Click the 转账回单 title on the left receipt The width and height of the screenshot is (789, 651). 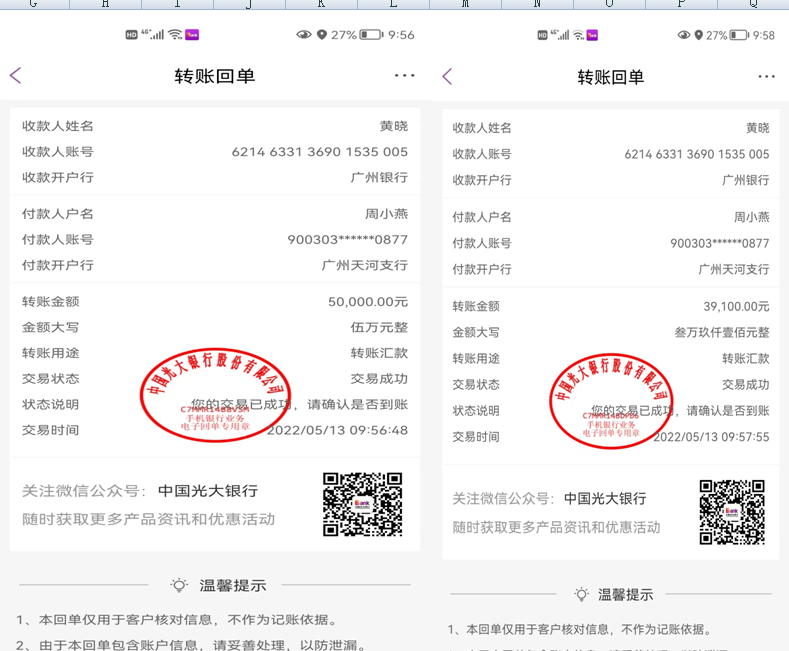coord(214,76)
